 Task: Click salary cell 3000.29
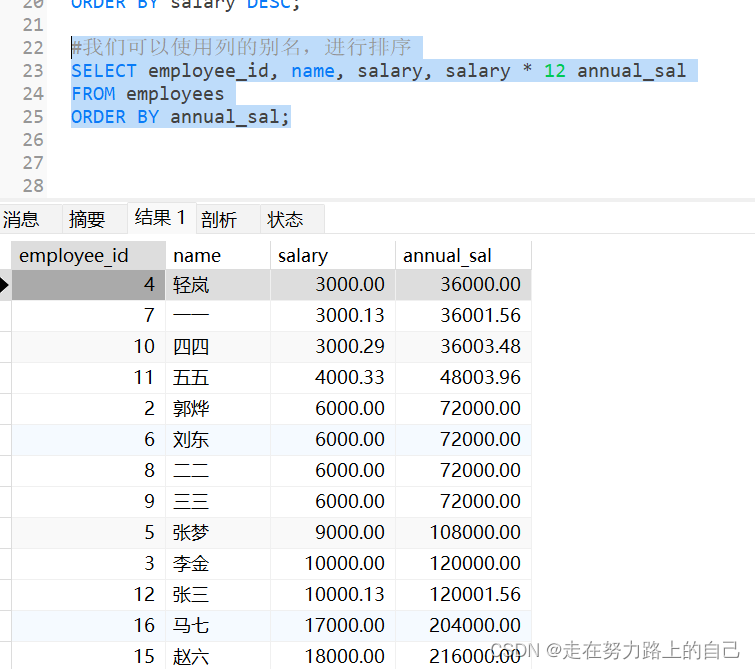tap(333, 347)
